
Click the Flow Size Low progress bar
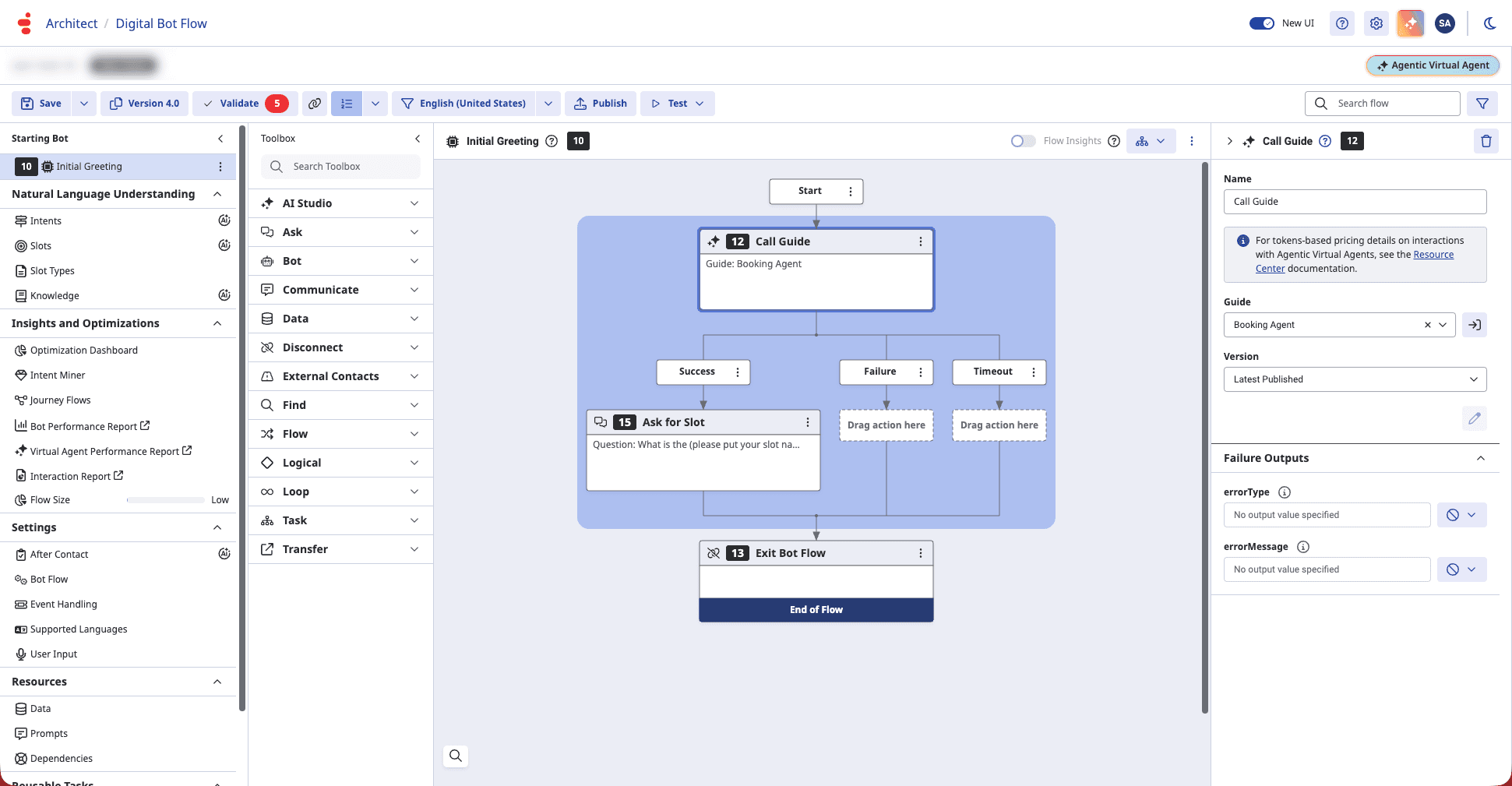pyautogui.click(x=166, y=500)
